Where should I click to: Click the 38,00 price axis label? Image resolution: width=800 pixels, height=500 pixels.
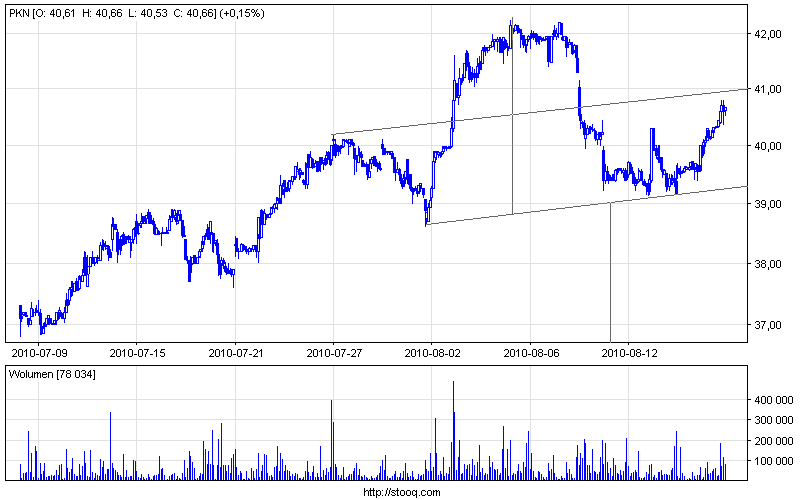coord(767,264)
